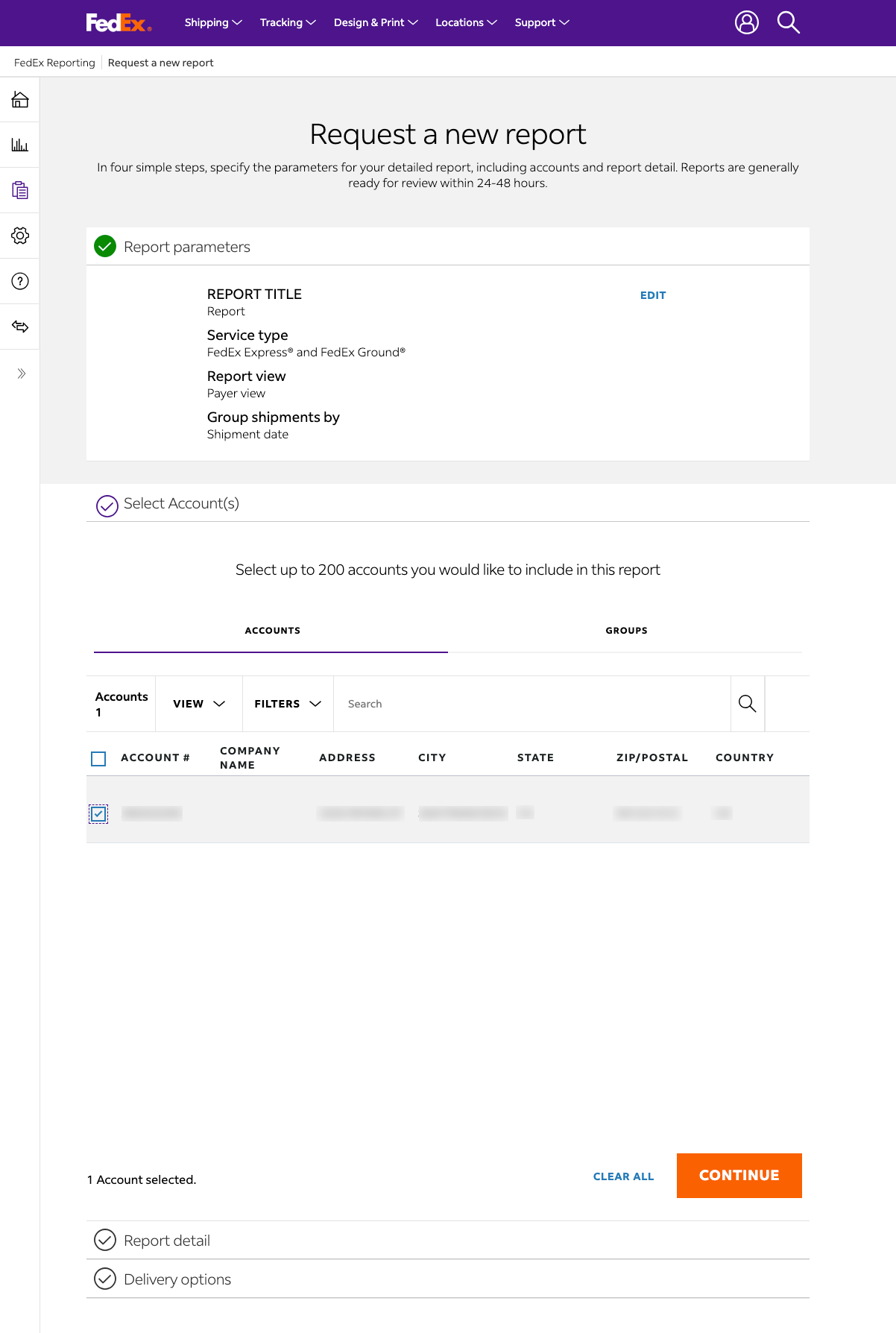
Task: Click the orange CONTINUE button
Action: (739, 1176)
